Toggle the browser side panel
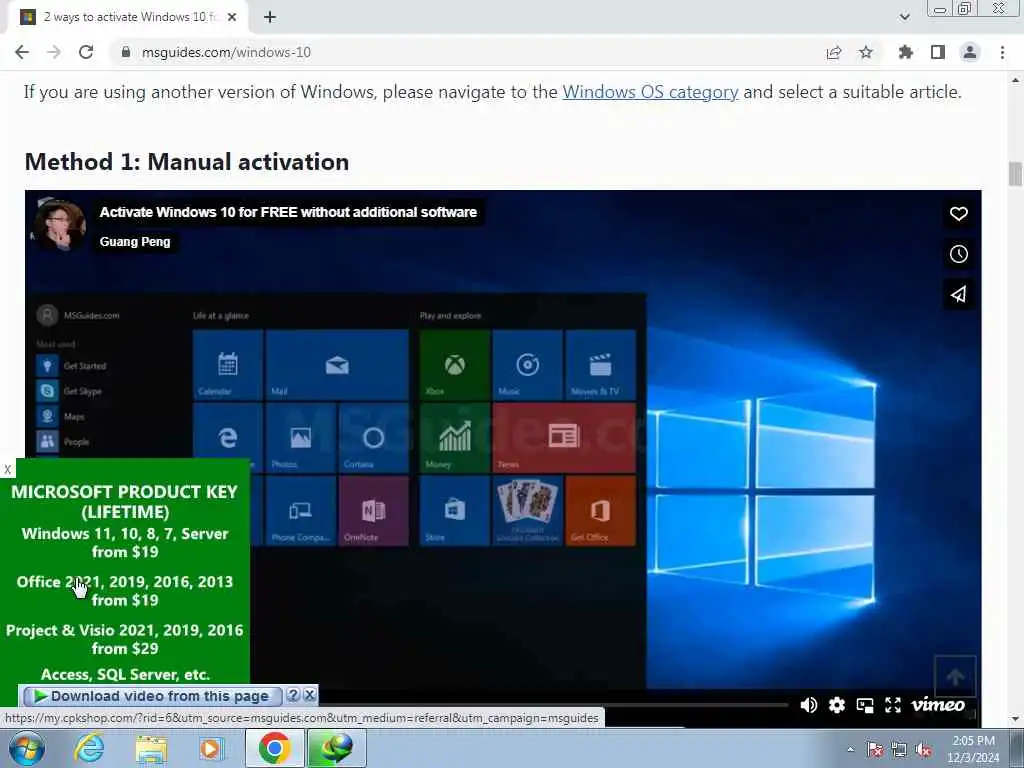Viewport: 1024px width, 768px height. [x=938, y=52]
